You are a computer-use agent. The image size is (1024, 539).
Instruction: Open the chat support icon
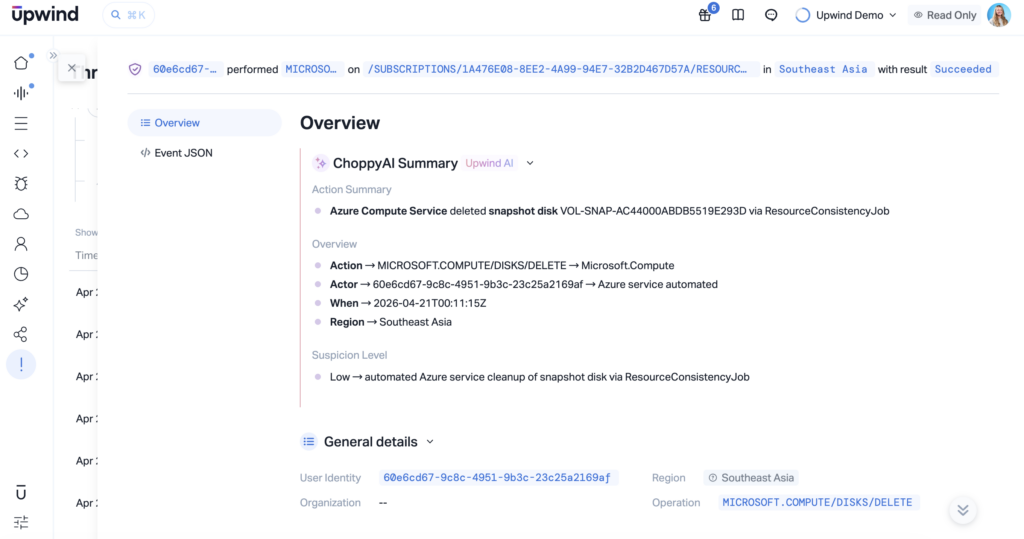(x=771, y=15)
